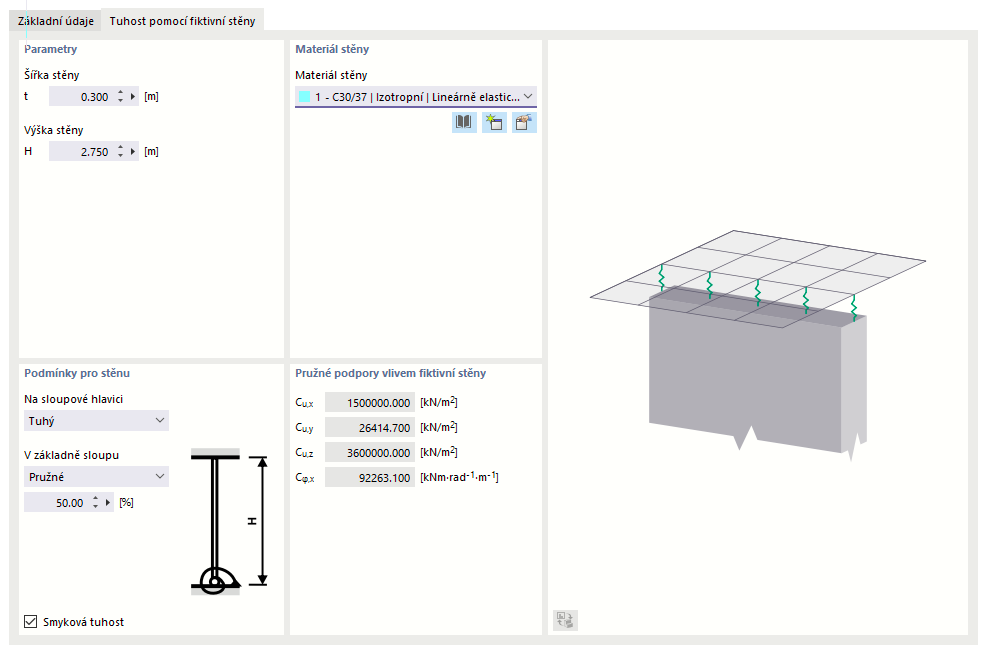Click the wall height input showing 2.750
The image size is (987, 649).
(x=82, y=152)
